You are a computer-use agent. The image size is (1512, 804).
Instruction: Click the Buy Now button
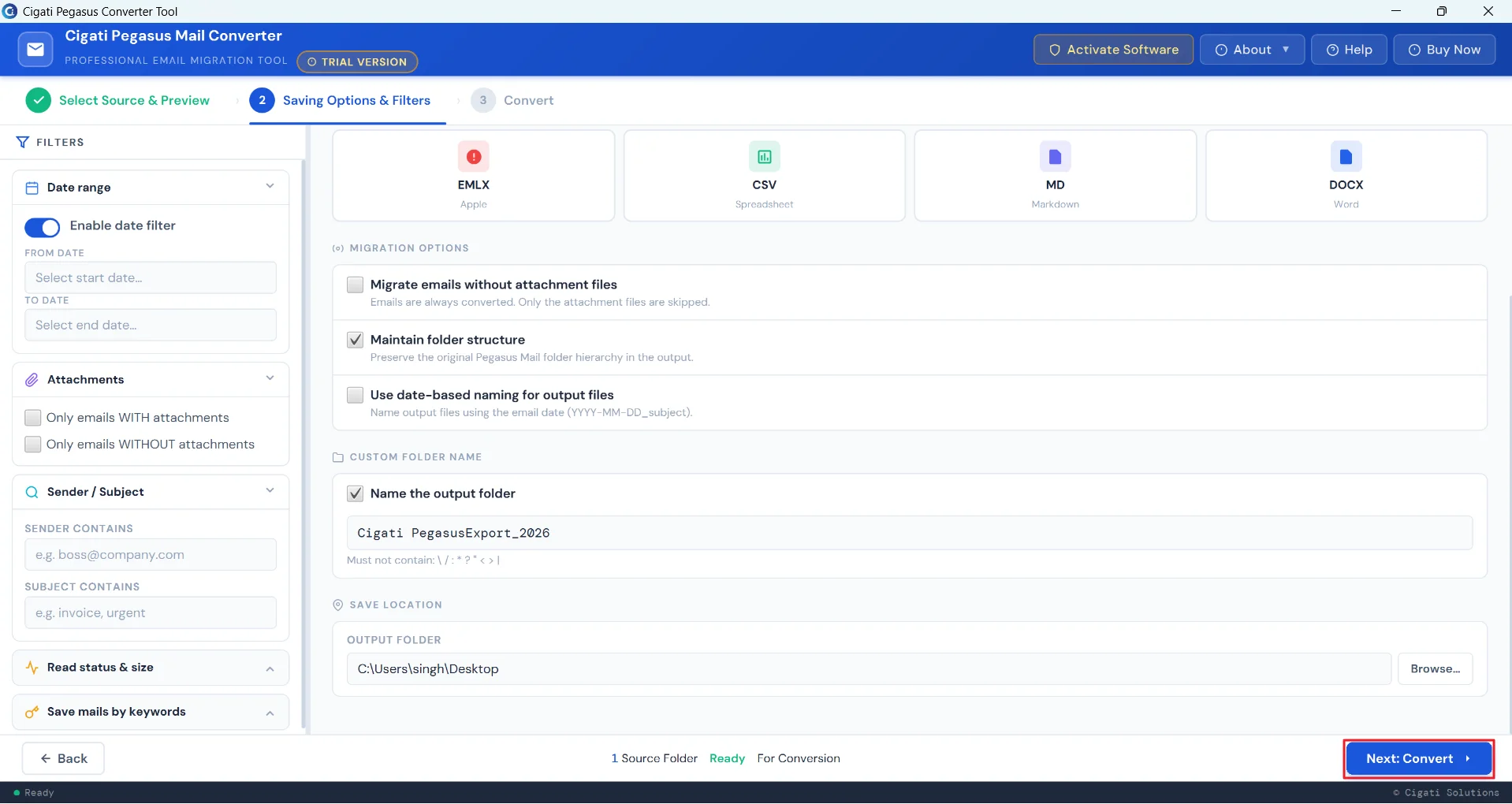tap(1444, 50)
